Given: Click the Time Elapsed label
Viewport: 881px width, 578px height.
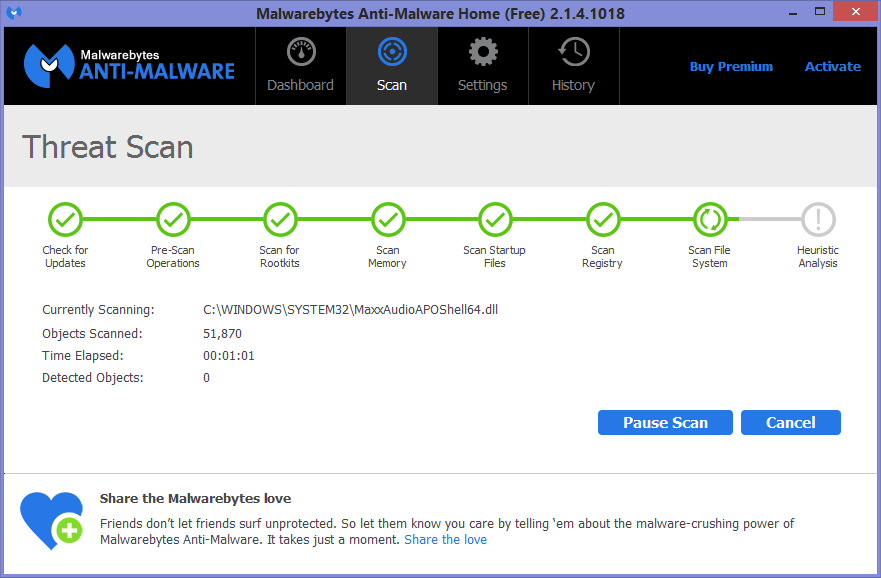Looking at the screenshot, I should pyautogui.click(x=83, y=356).
